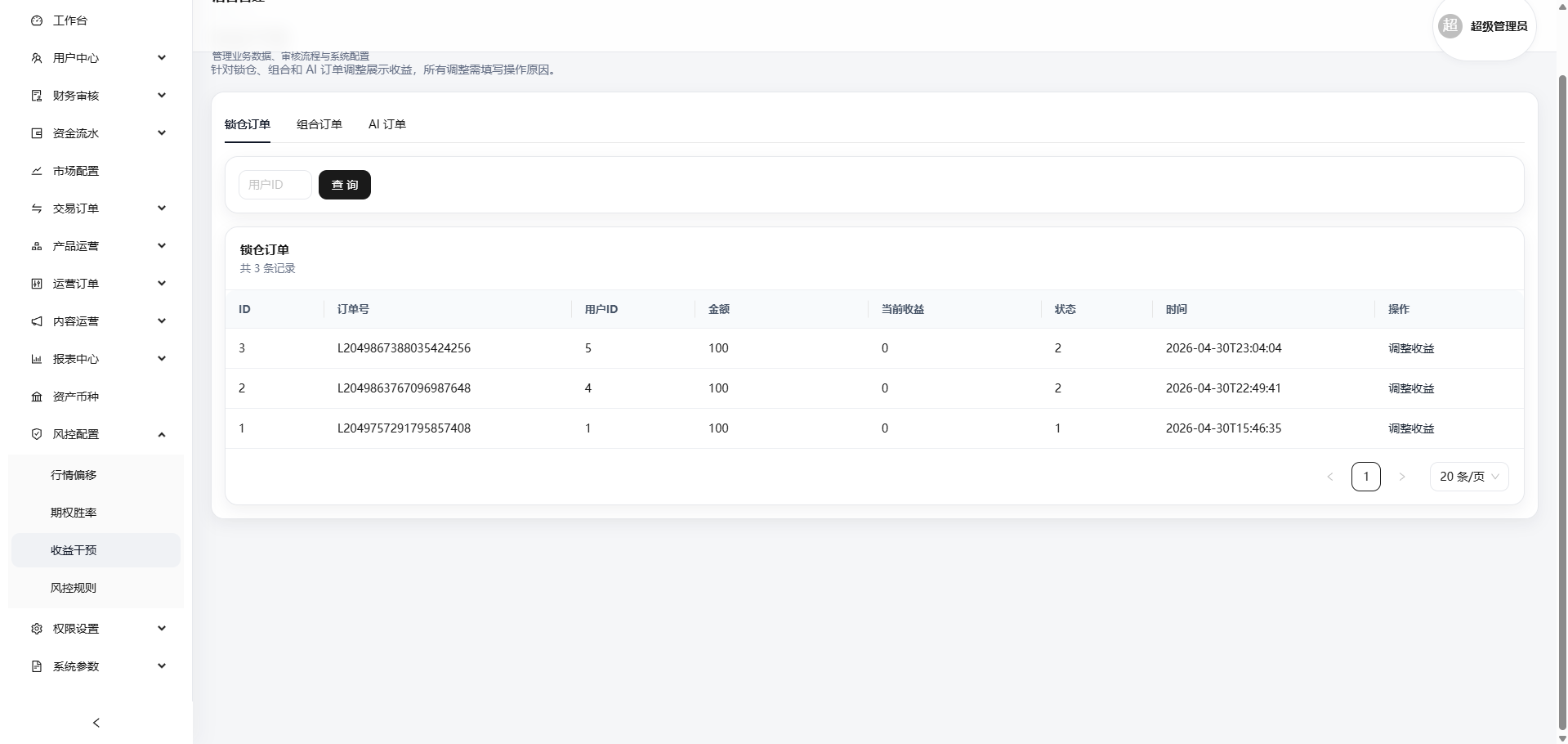The width and height of the screenshot is (1568, 744).
Task: Click the 资产币种 bank icon
Action: 37,397
